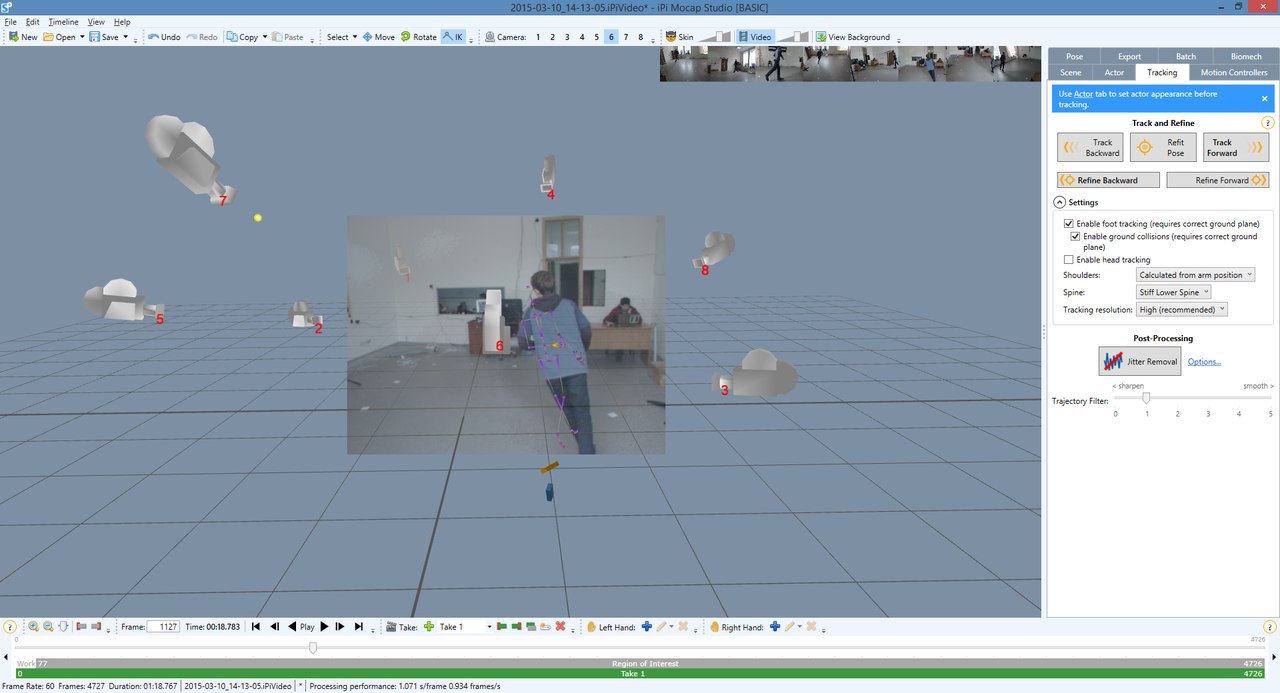This screenshot has height=693, width=1280.
Task: Click the timeline zoom in magnifier
Action: (33, 627)
